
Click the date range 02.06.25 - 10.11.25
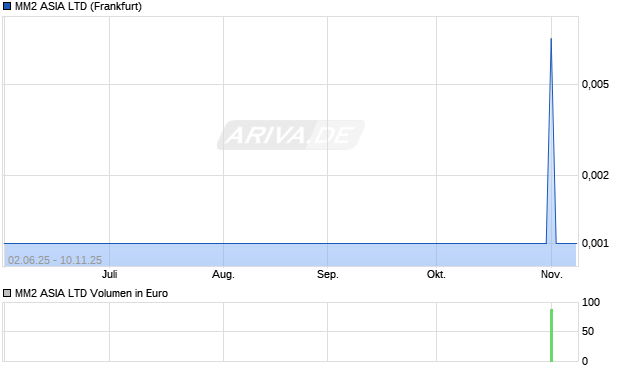click(55, 260)
